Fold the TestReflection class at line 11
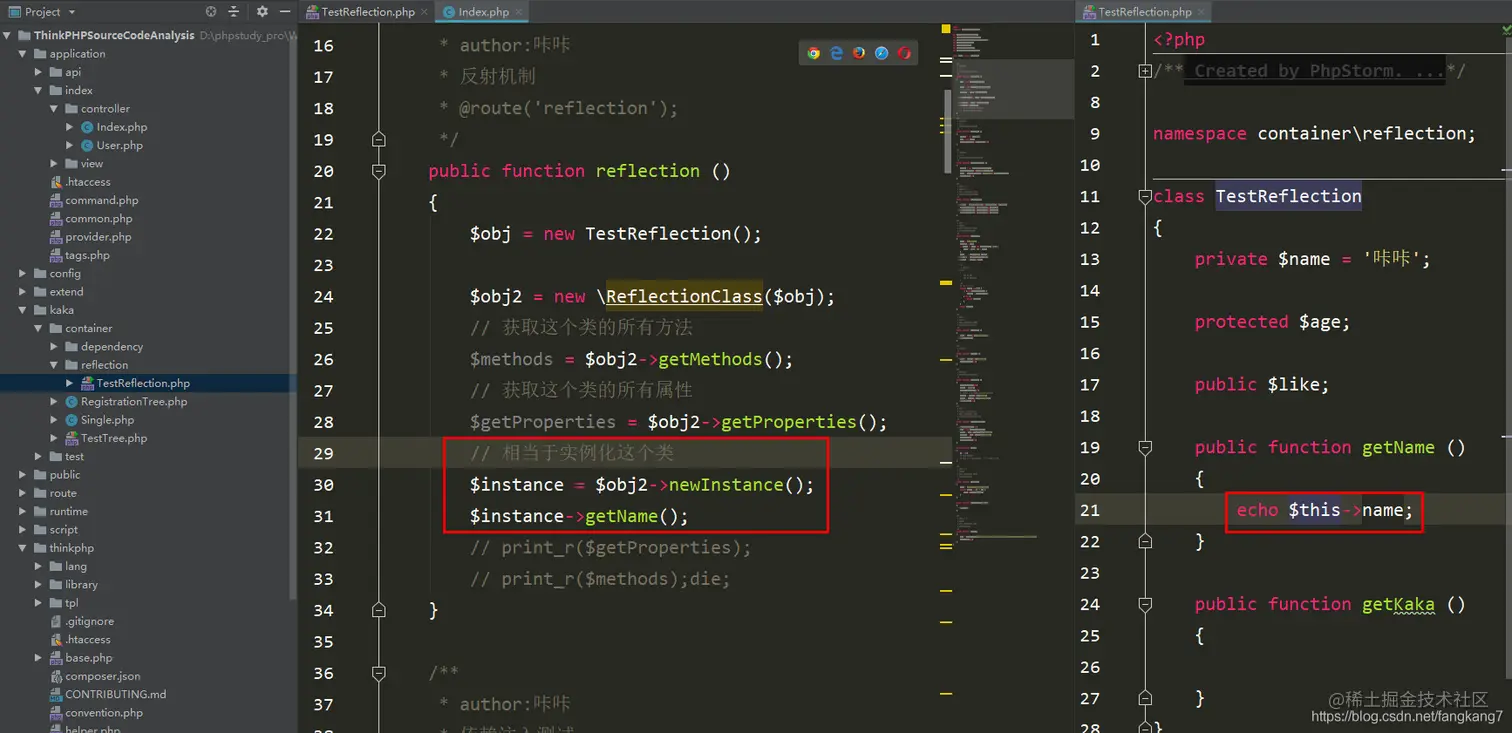 1145,197
